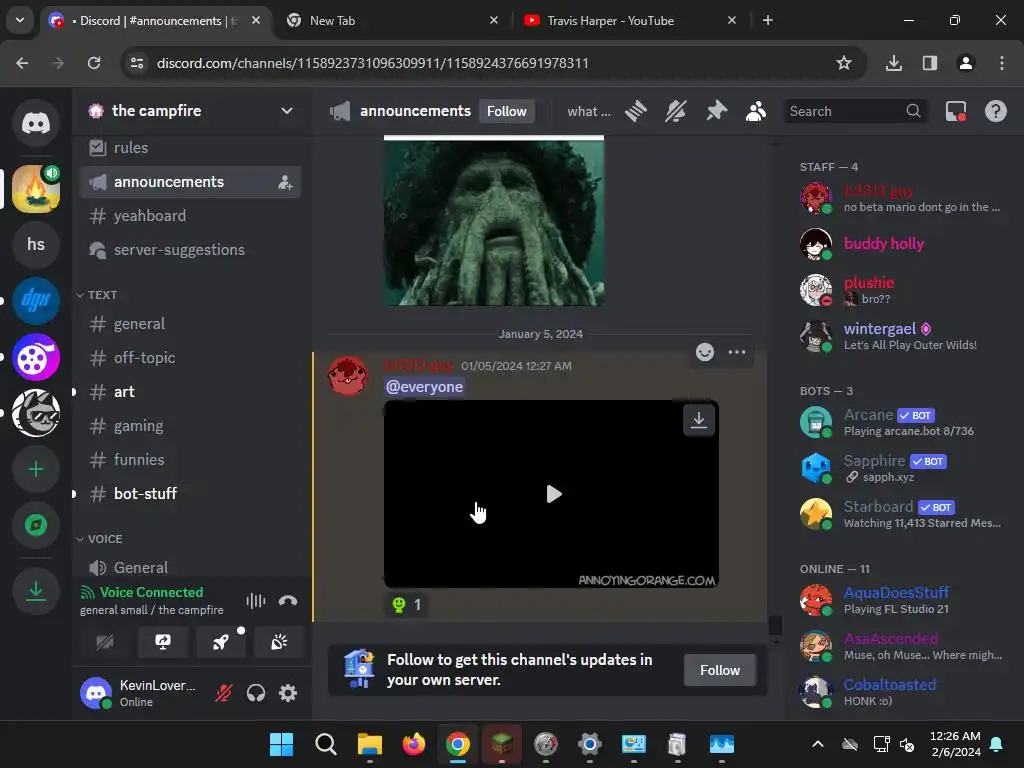
Task: Open the server-suggestions channel
Action: tap(190, 249)
